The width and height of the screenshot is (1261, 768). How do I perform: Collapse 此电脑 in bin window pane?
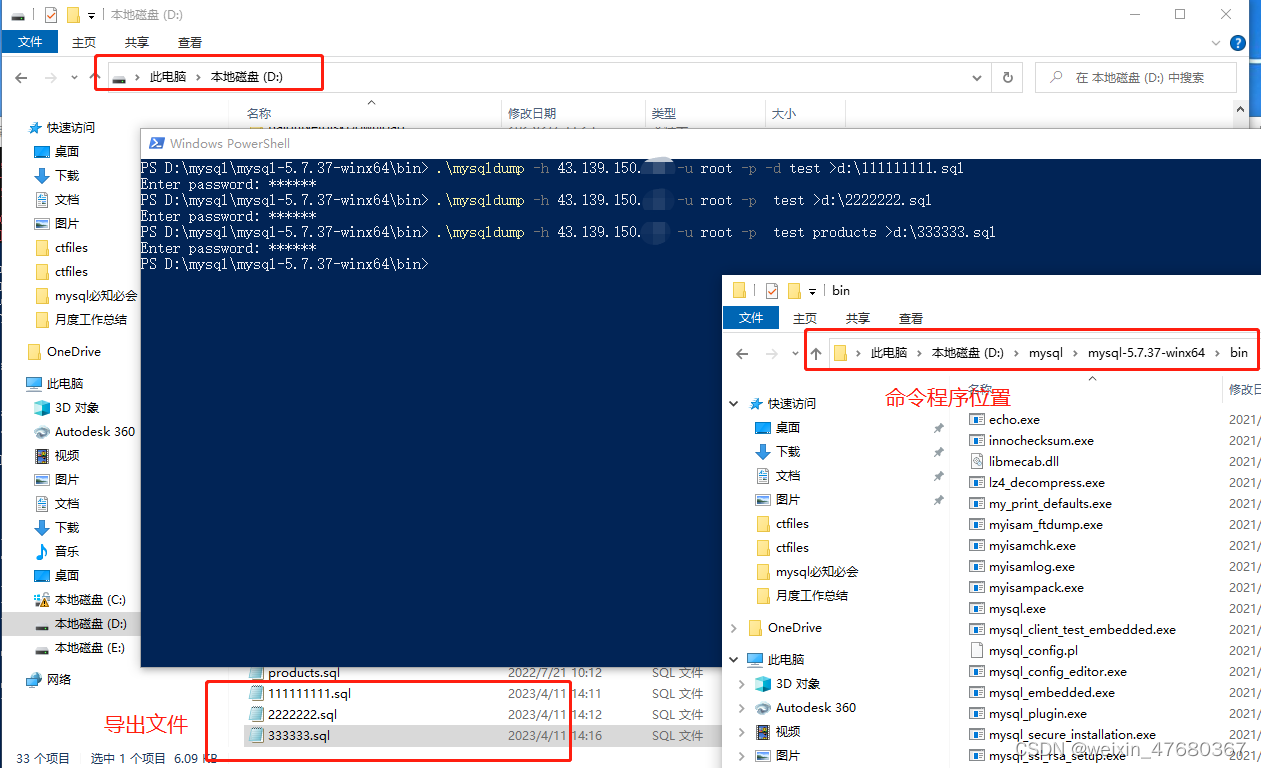tap(734, 660)
